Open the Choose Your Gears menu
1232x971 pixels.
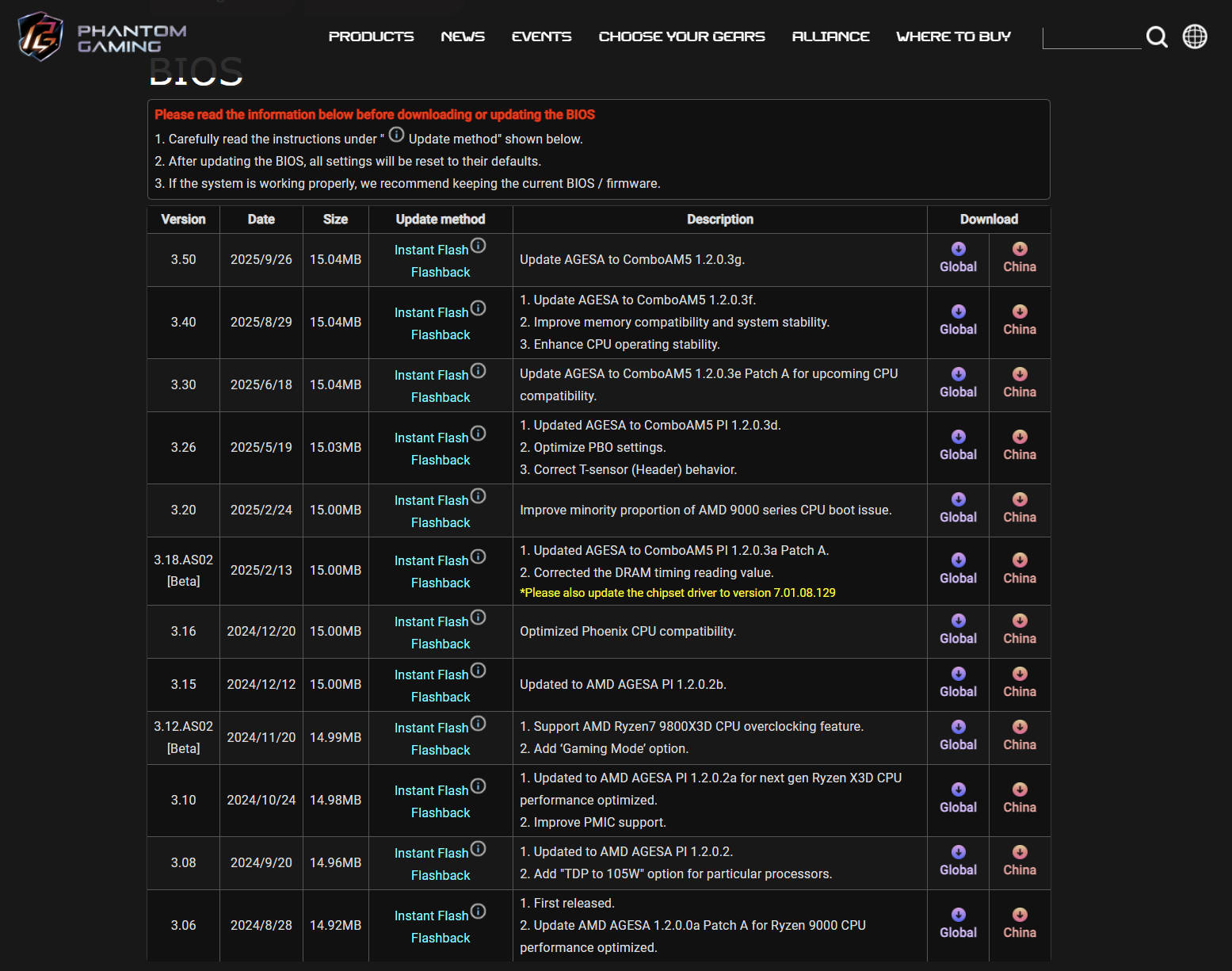click(681, 36)
